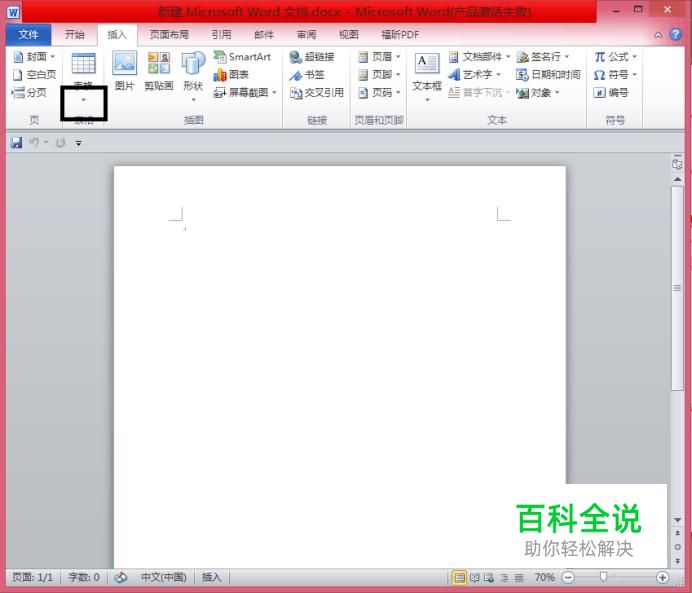This screenshot has width=692, height=593.
Task: Insert a chart (图表)
Action: click(231, 75)
